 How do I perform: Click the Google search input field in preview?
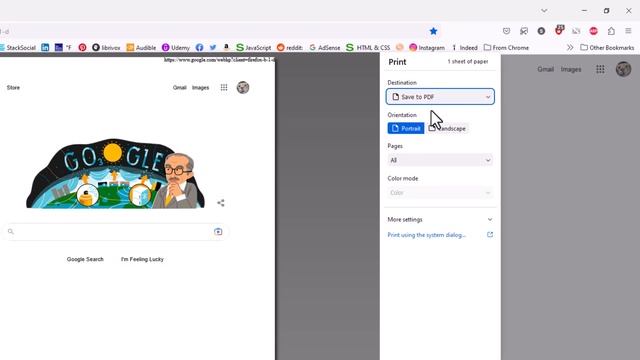(116, 231)
